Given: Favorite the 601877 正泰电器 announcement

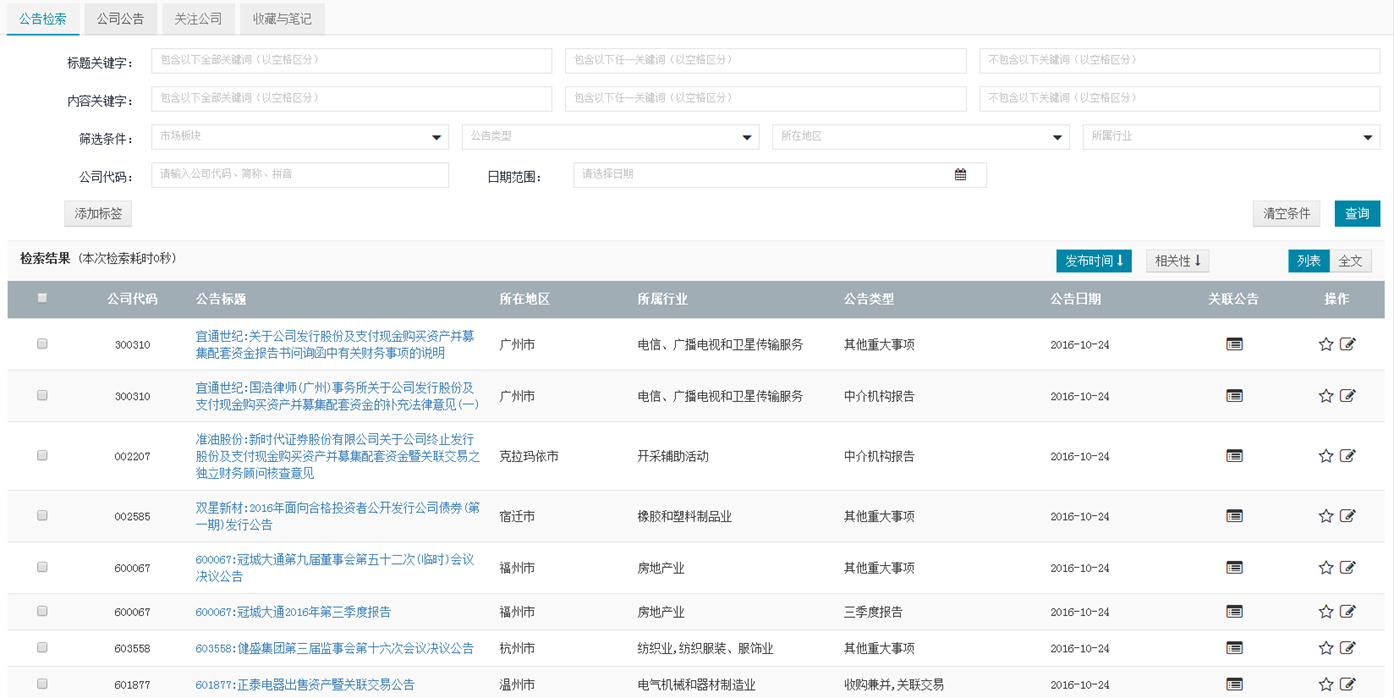Looking at the screenshot, I should coord(1326,685).
